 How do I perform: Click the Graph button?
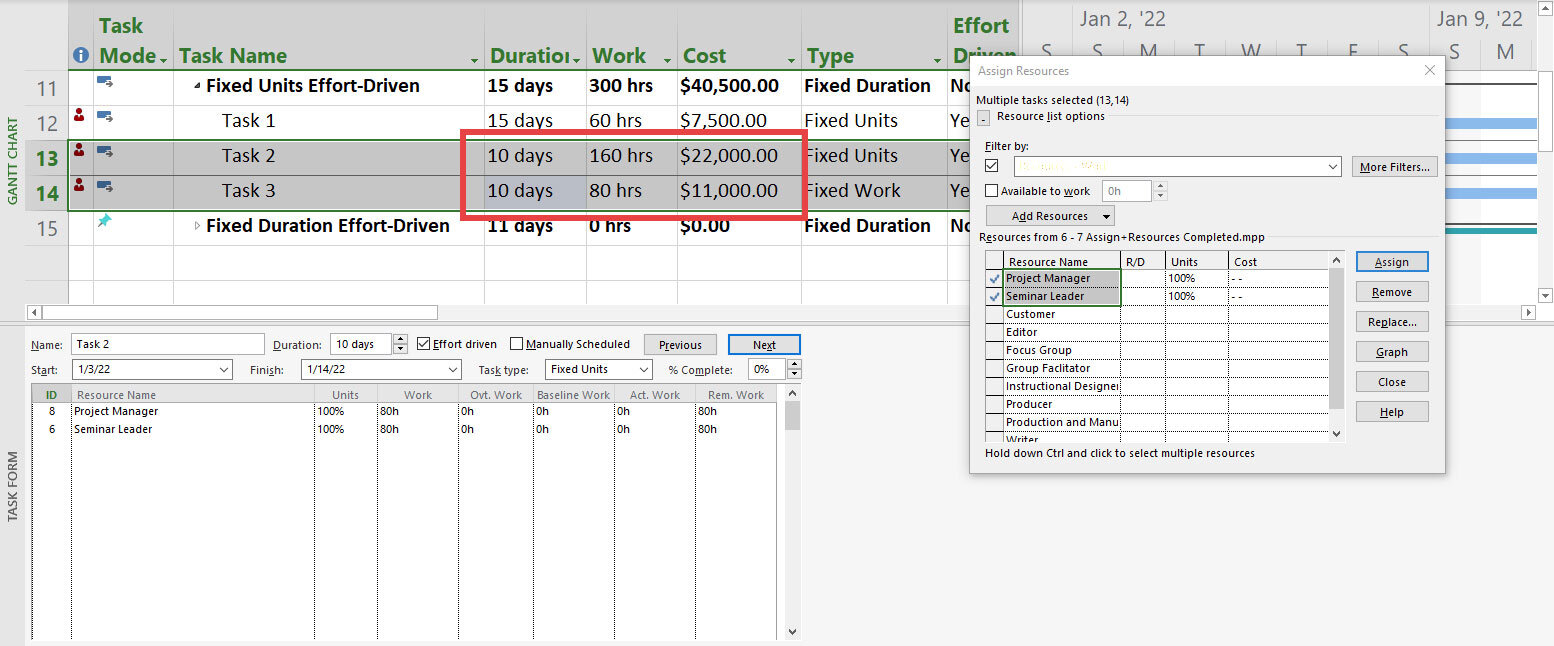pos(1392,352)
